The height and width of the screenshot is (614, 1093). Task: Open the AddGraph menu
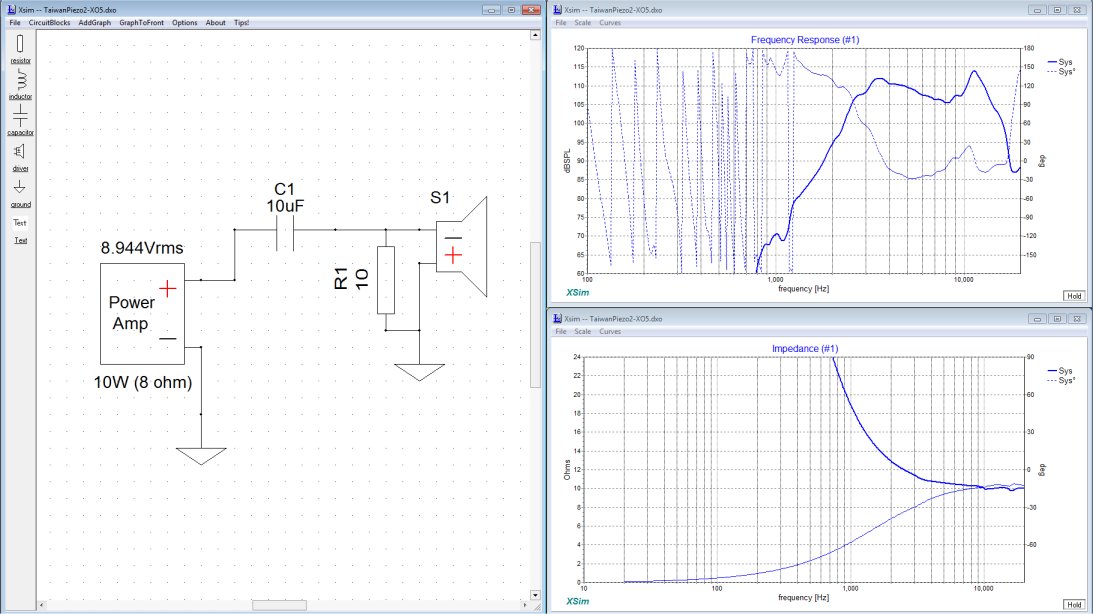95,22
